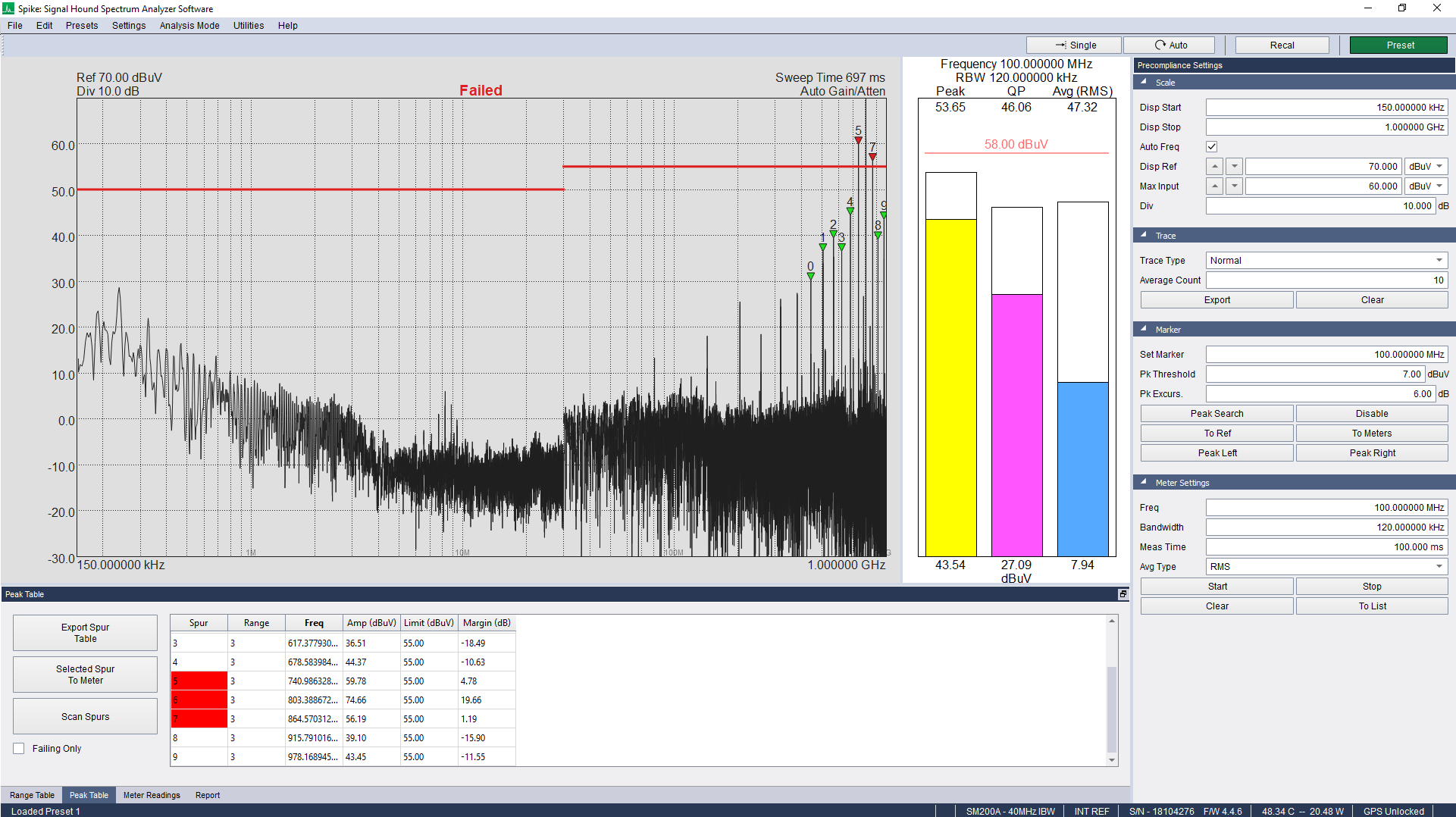Select spur marker 5 on the spectrum
The width and height of the screenshot is (1456, 817).
858,140
